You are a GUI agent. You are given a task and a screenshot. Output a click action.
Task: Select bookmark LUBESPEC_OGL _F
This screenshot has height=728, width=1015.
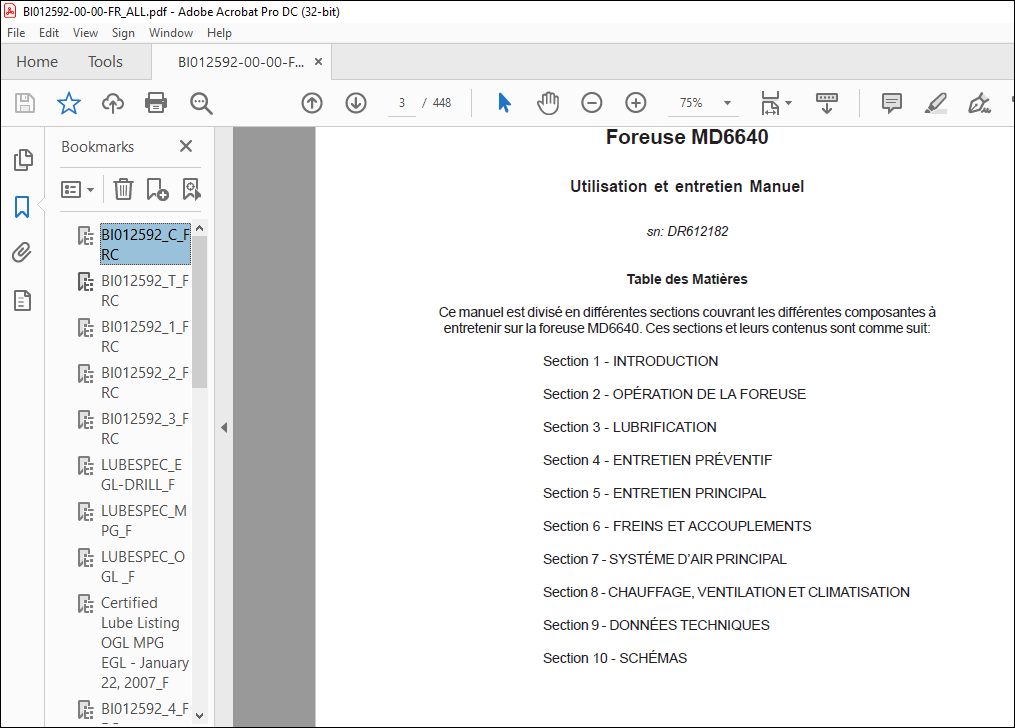pyautogui.click(x=143, y=566)
